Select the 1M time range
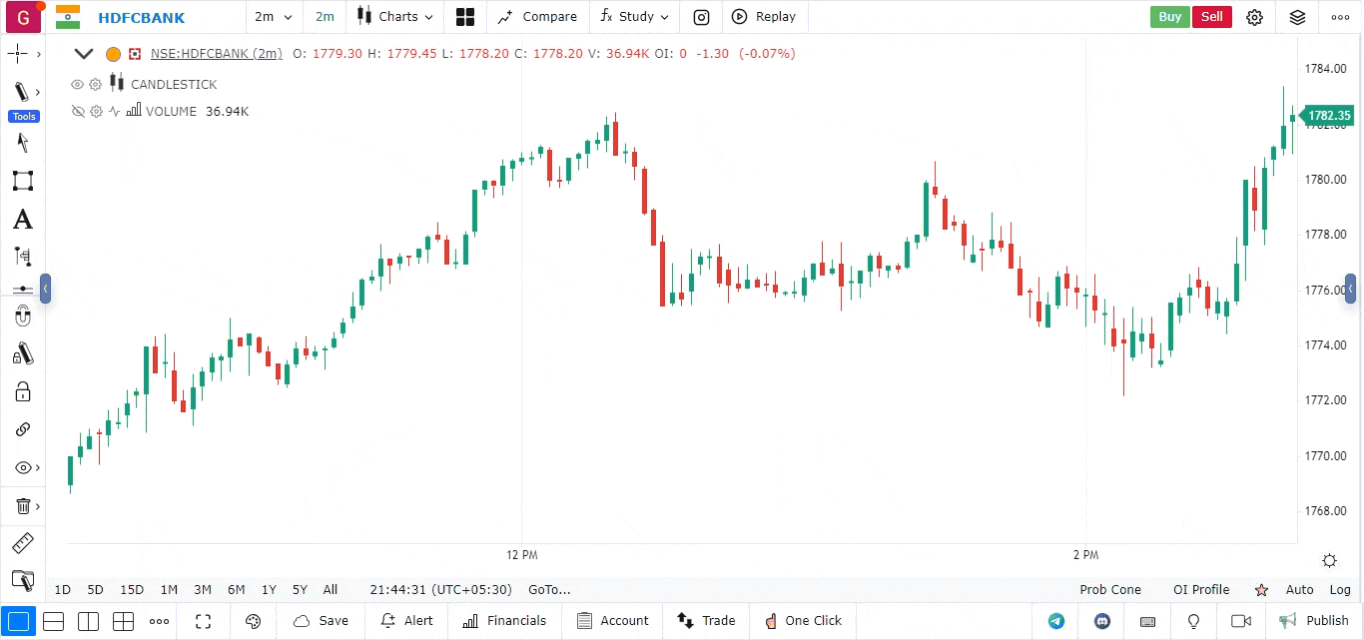This screenshot has width=1364, height=640. click(169, 590)
